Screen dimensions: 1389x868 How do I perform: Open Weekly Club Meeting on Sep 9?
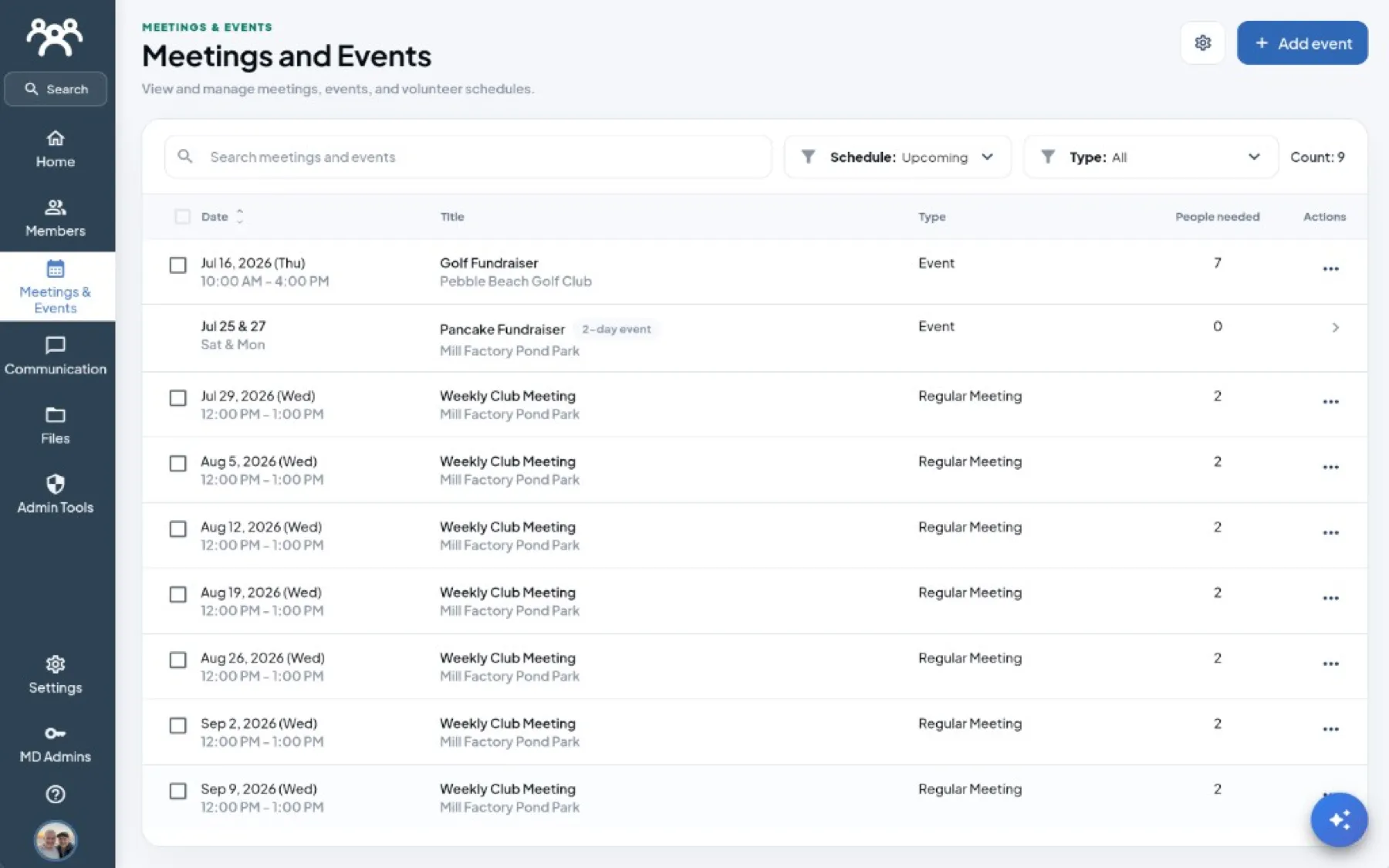coord(508,789)
